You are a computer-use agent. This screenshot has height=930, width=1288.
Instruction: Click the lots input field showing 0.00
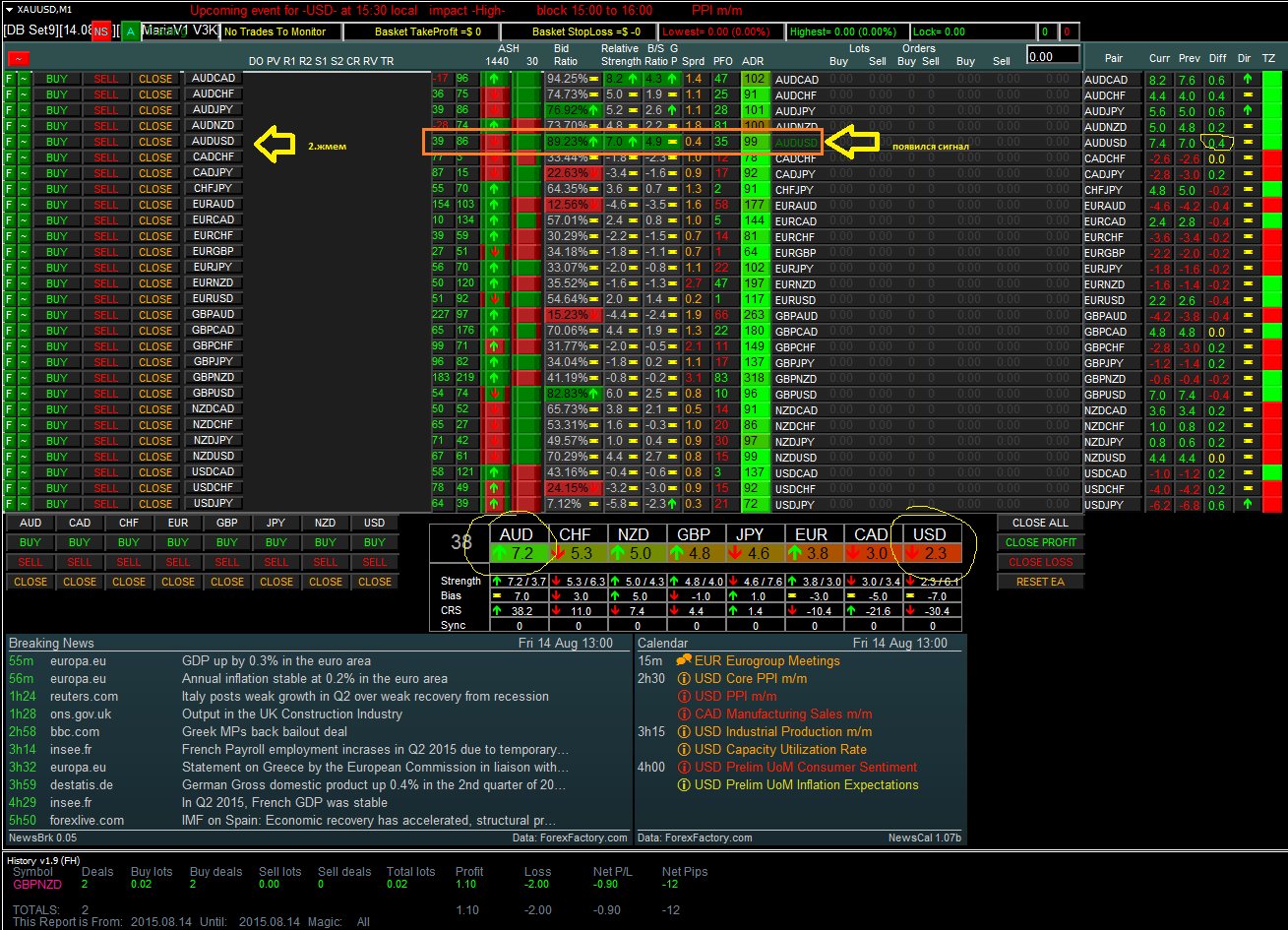tap(1052, 55)
